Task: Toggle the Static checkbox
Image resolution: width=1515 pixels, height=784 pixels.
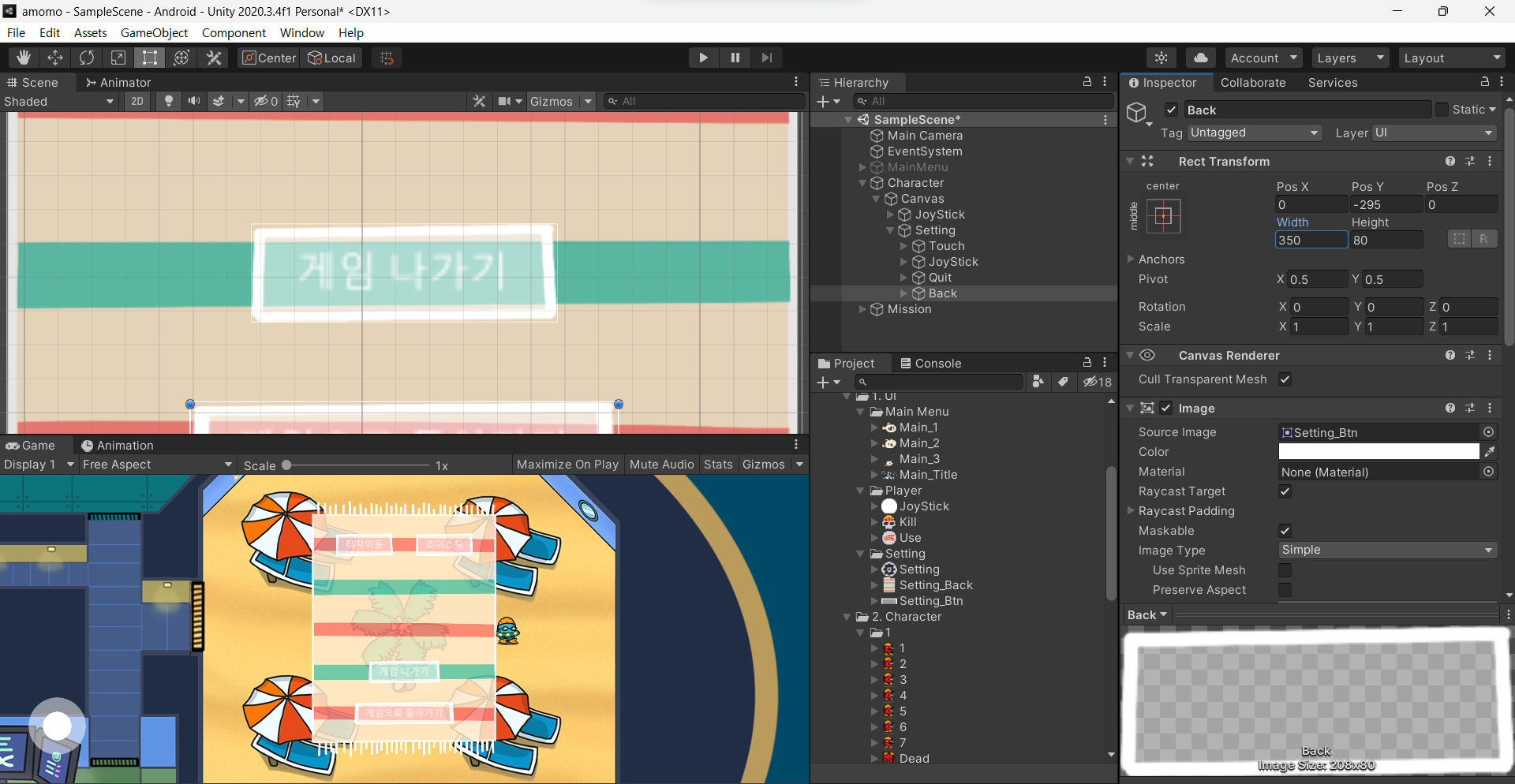Action: pyautogui.click(x=1442, y=110)
